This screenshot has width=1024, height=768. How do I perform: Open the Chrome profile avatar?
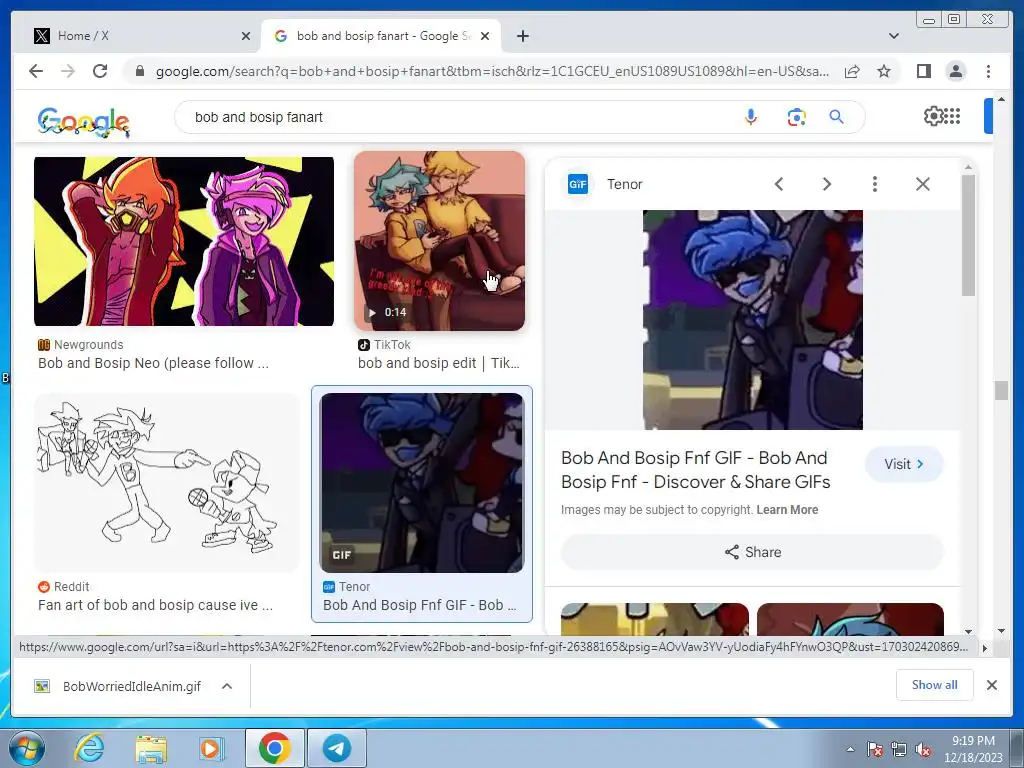tap(955, 71)
